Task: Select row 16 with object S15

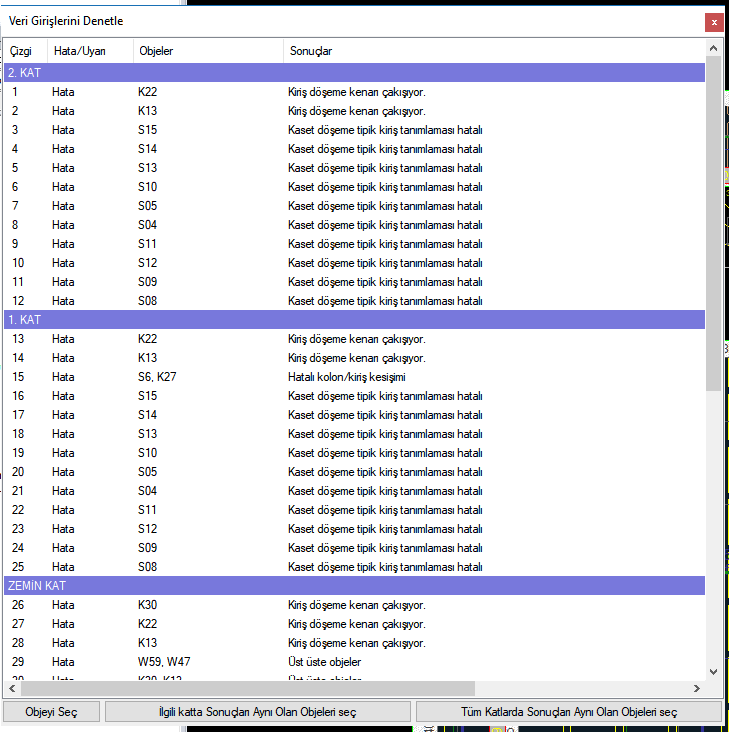Action: pyautogui.click(x=354, y=396)
